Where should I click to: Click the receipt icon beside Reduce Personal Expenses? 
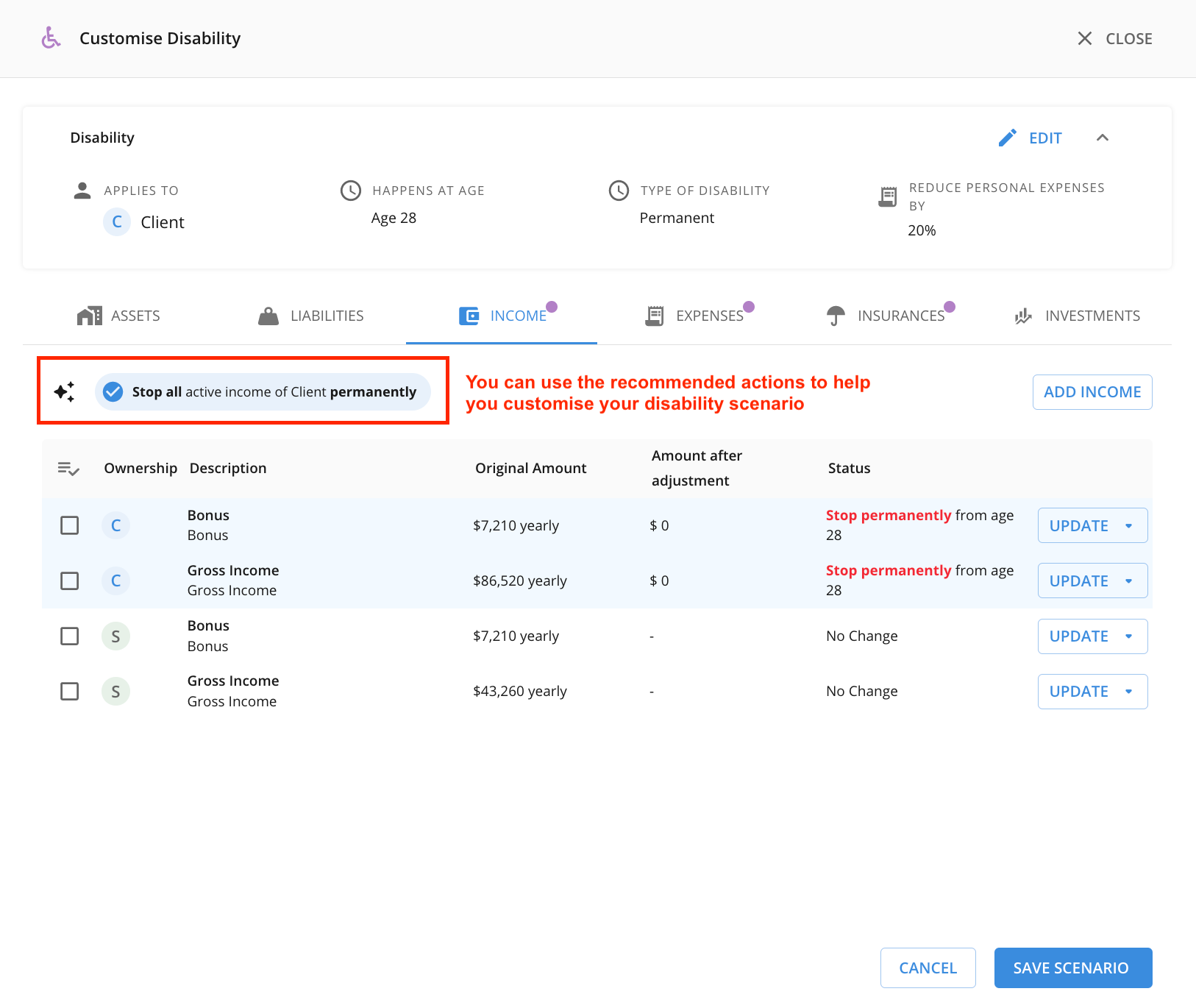888,197
